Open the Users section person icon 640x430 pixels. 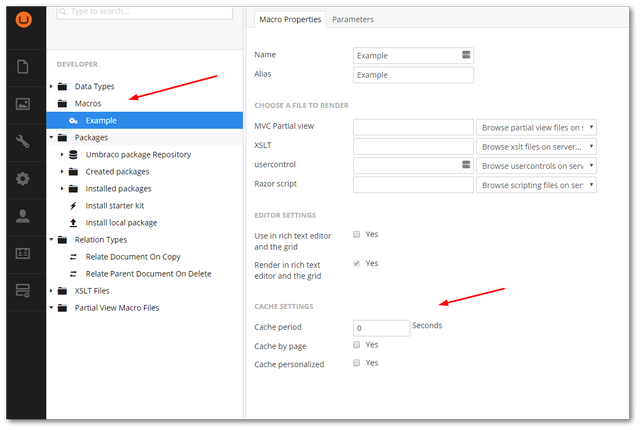(23, 216)
